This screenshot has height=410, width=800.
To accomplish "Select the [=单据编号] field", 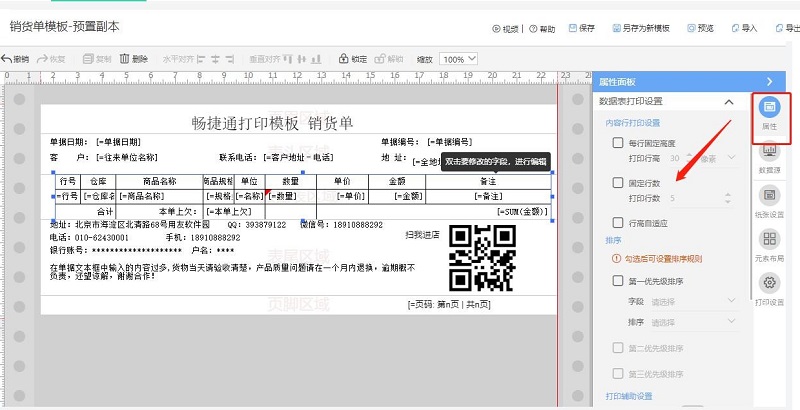I will (450, 142).
